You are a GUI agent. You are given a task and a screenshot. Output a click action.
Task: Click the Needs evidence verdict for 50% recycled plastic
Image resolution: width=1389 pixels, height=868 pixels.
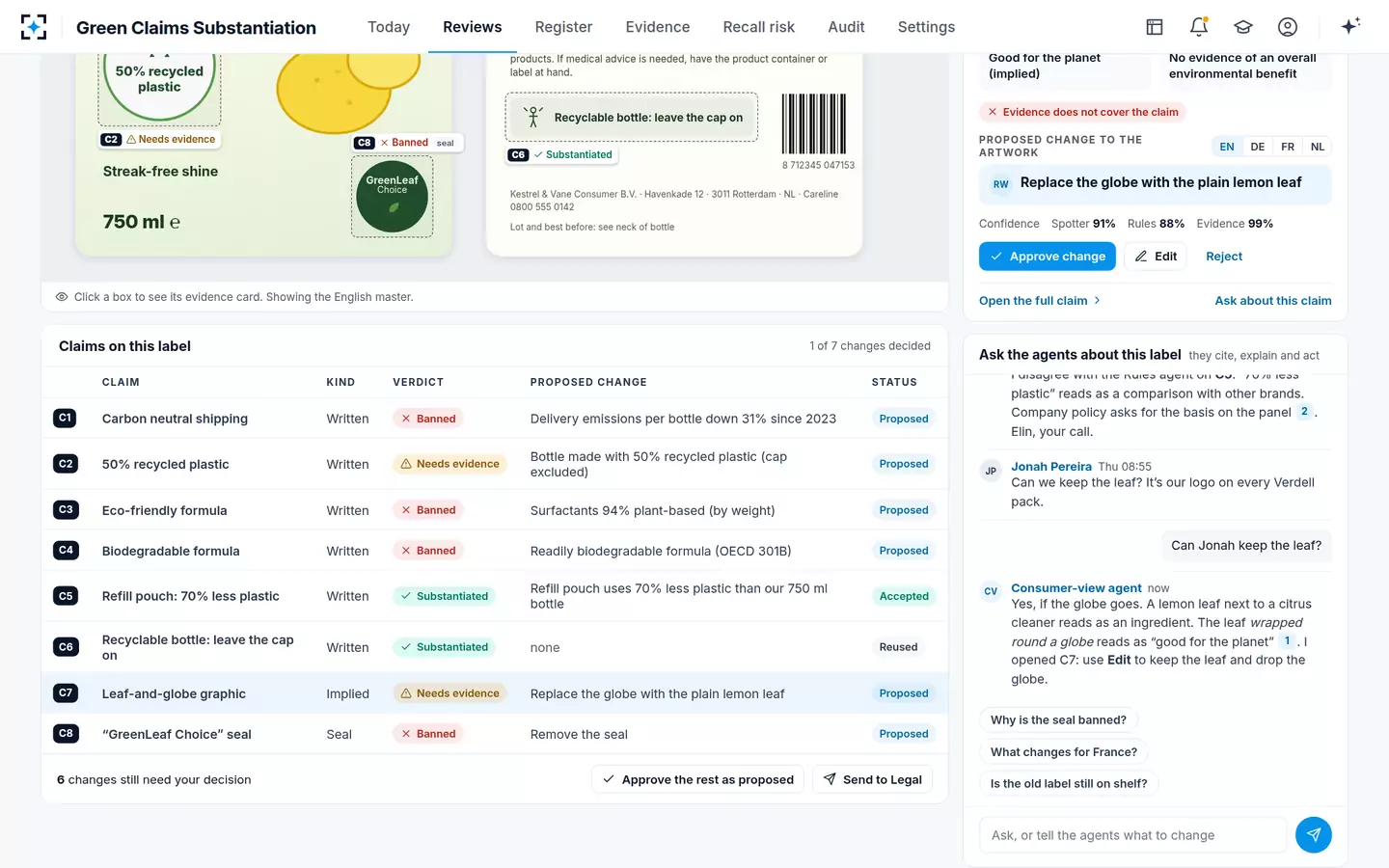tap(449, 464)
